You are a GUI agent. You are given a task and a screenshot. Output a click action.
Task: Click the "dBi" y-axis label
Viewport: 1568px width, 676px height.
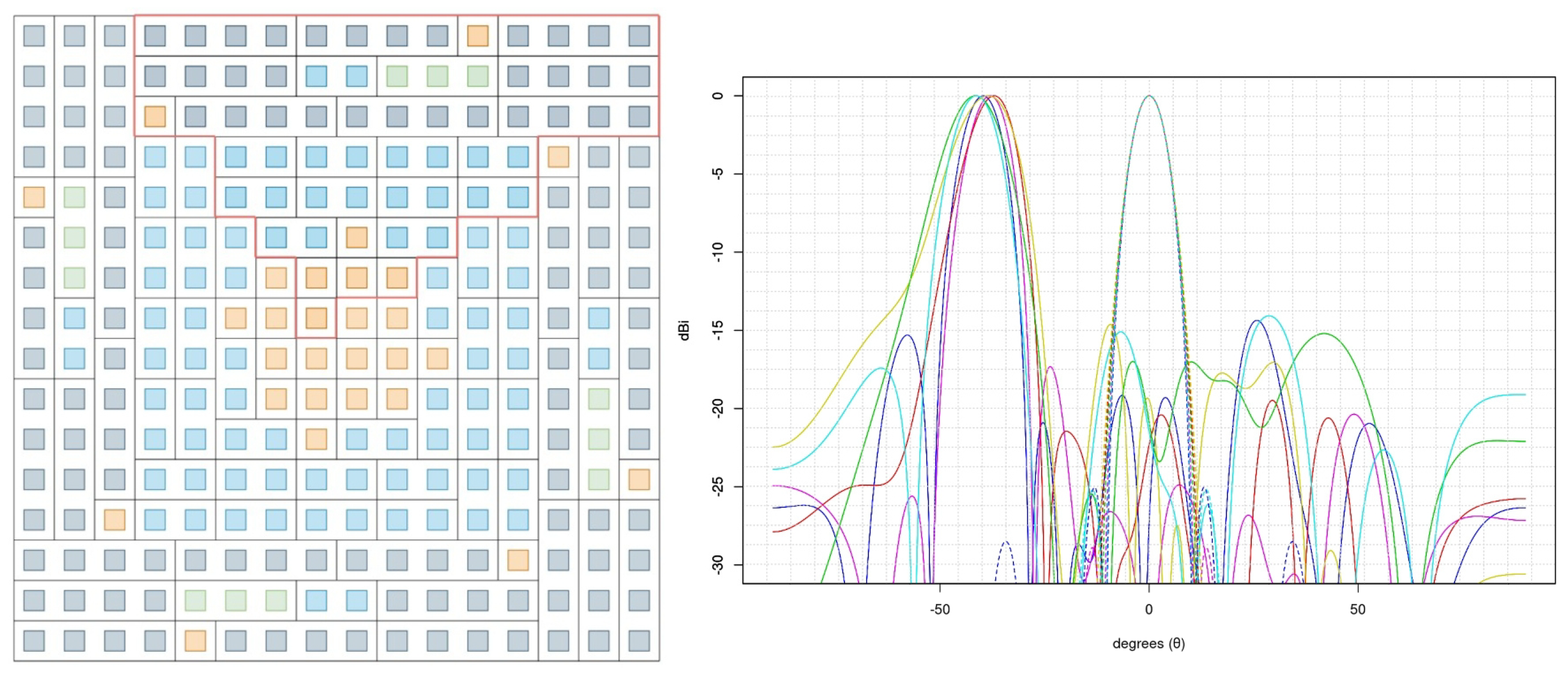[x=684, y=330]
